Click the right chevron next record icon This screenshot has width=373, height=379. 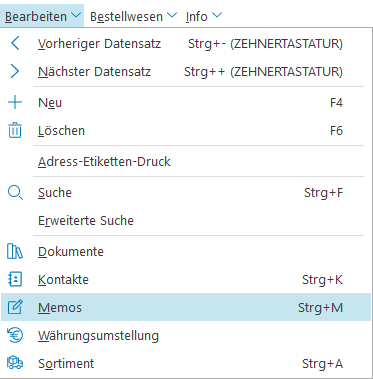(x=15, y=71)
